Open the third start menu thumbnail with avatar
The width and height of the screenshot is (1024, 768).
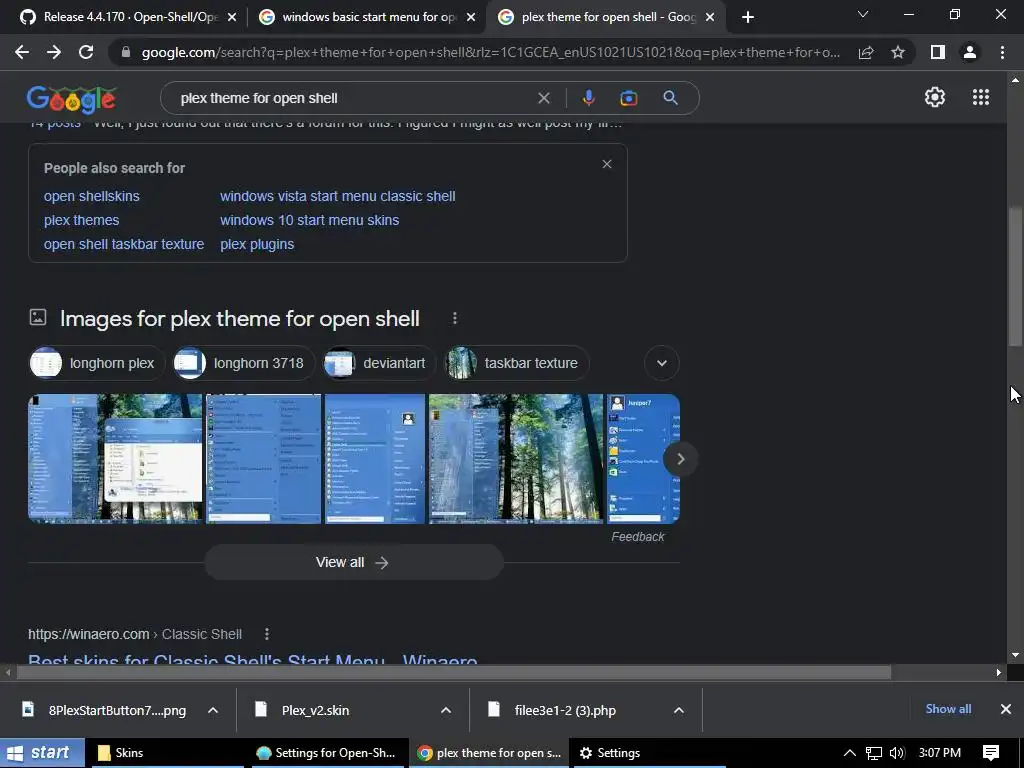click(x=375, y=458)
